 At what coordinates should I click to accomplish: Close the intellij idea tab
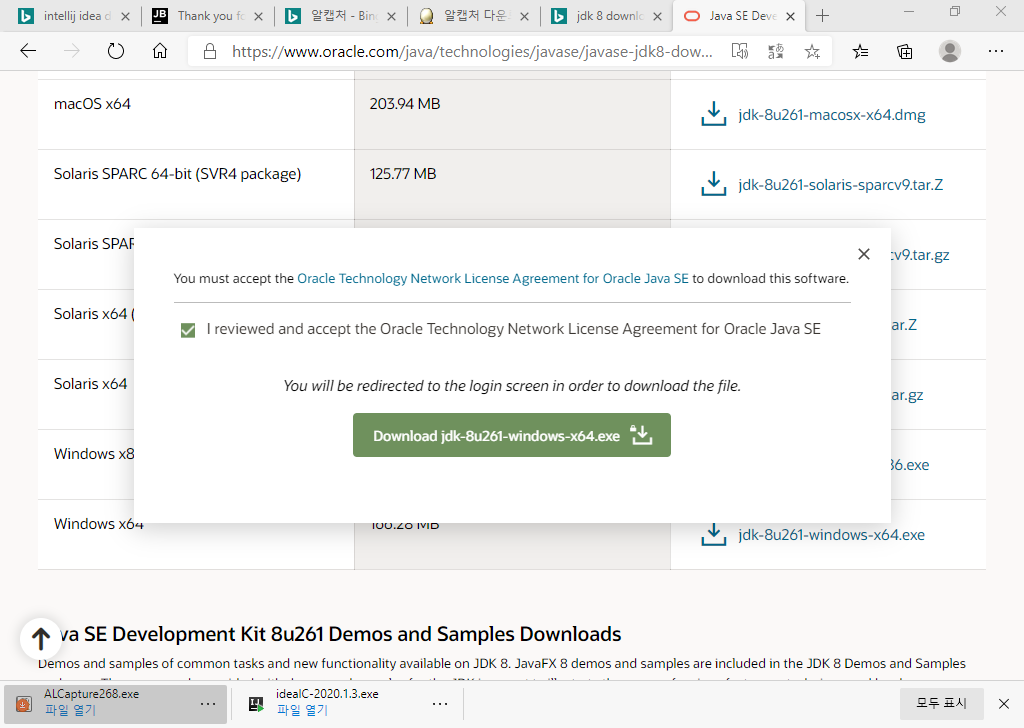pos(125,16)
